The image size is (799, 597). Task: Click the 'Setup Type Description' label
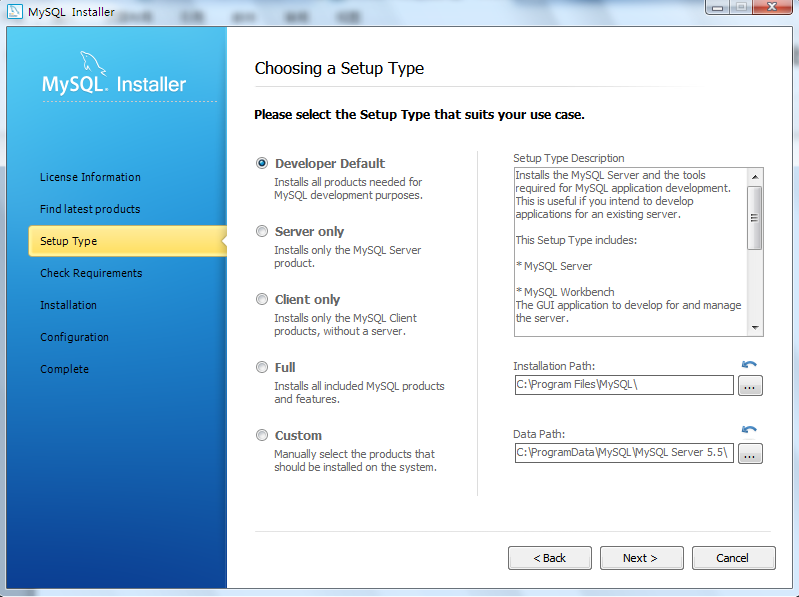[x=569, y=158]
